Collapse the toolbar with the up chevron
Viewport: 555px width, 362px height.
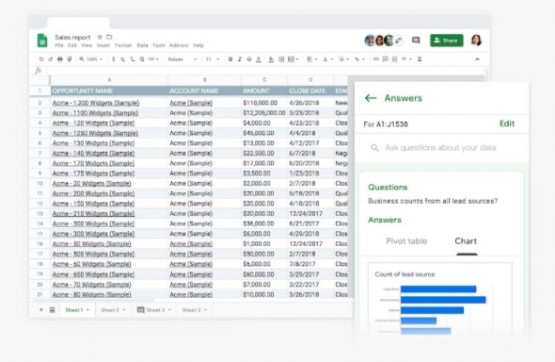click(x=477, y=59)
